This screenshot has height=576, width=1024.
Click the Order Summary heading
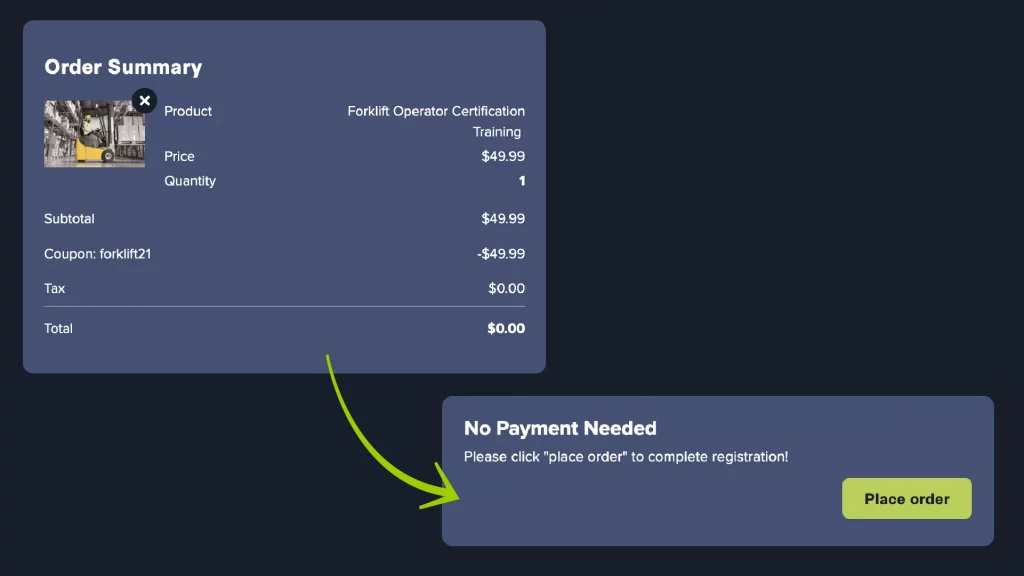click(123, 67)
